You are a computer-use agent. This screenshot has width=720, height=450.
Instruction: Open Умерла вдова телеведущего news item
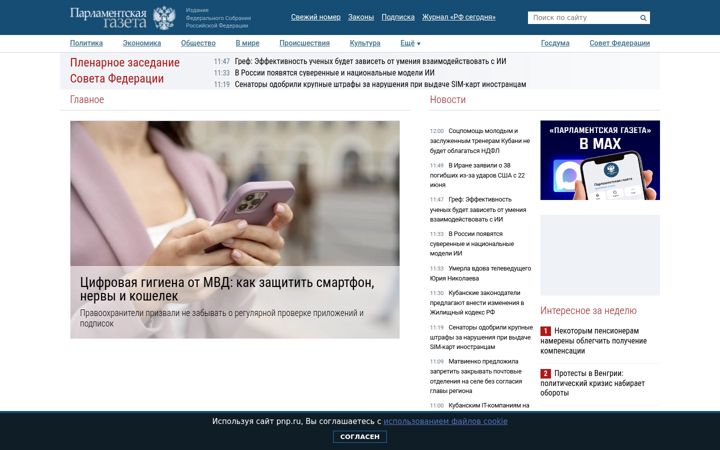click(x=480, y=273)
